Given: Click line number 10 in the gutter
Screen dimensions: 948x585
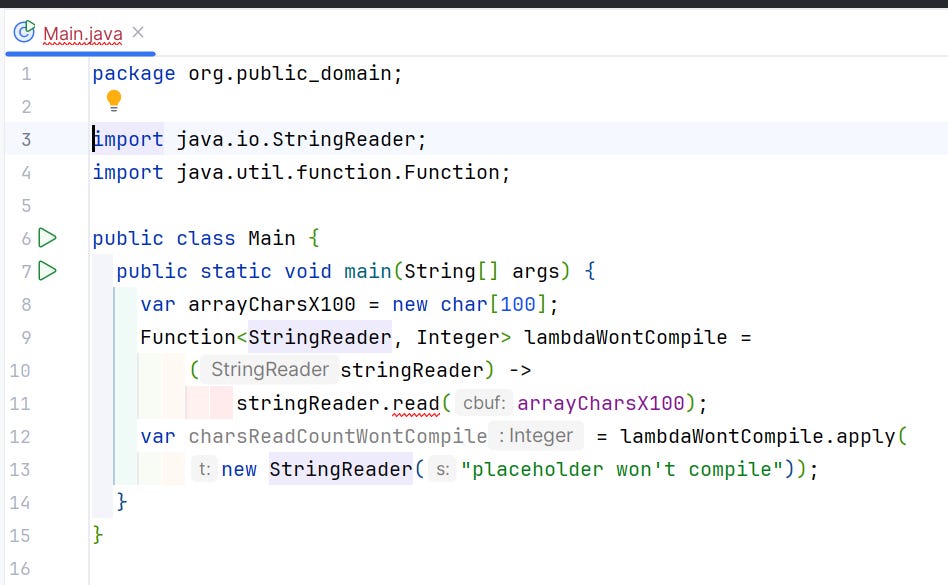Looking at the screenshot, I should point(25,370).
